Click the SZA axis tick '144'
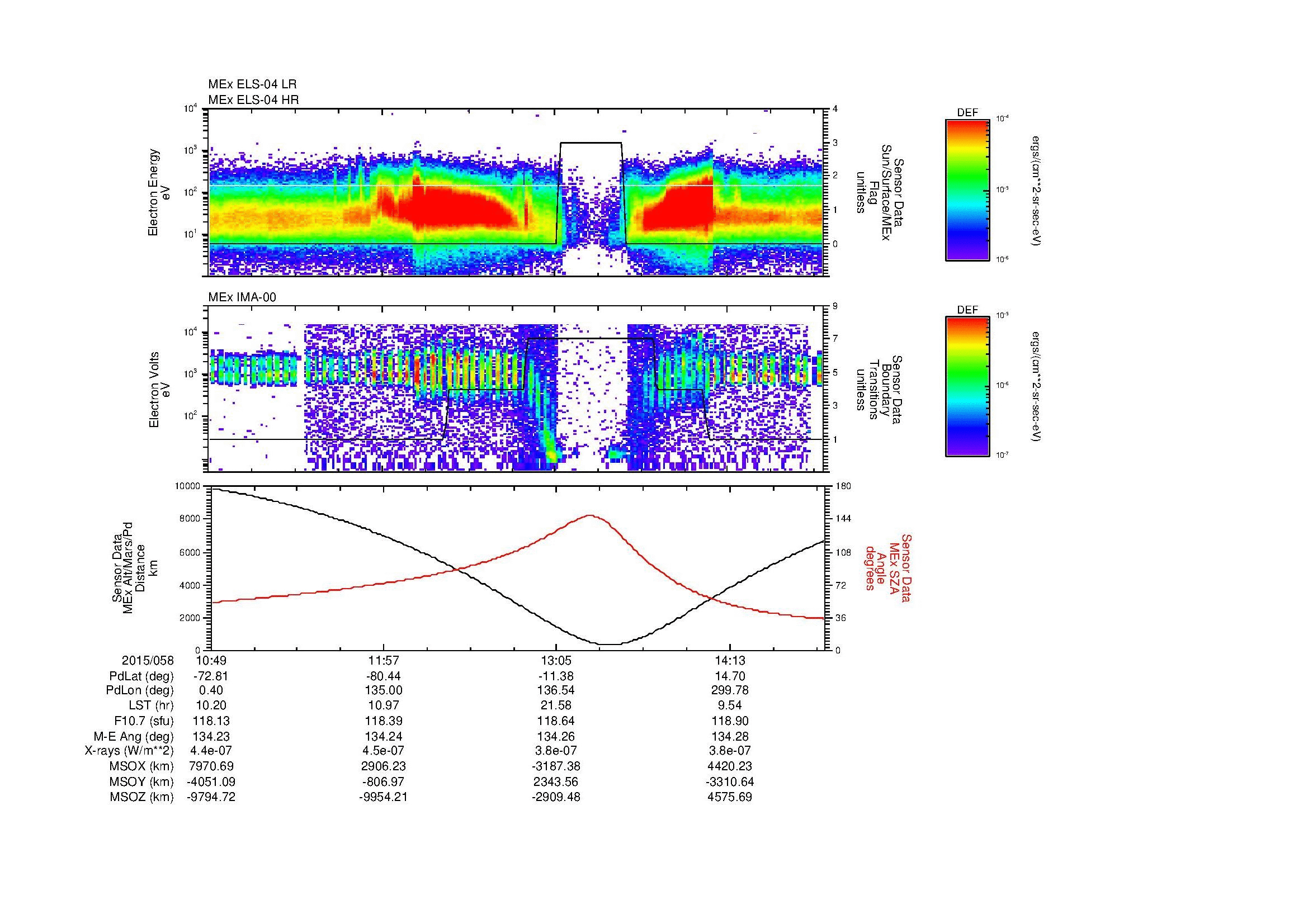 point(843,519)
